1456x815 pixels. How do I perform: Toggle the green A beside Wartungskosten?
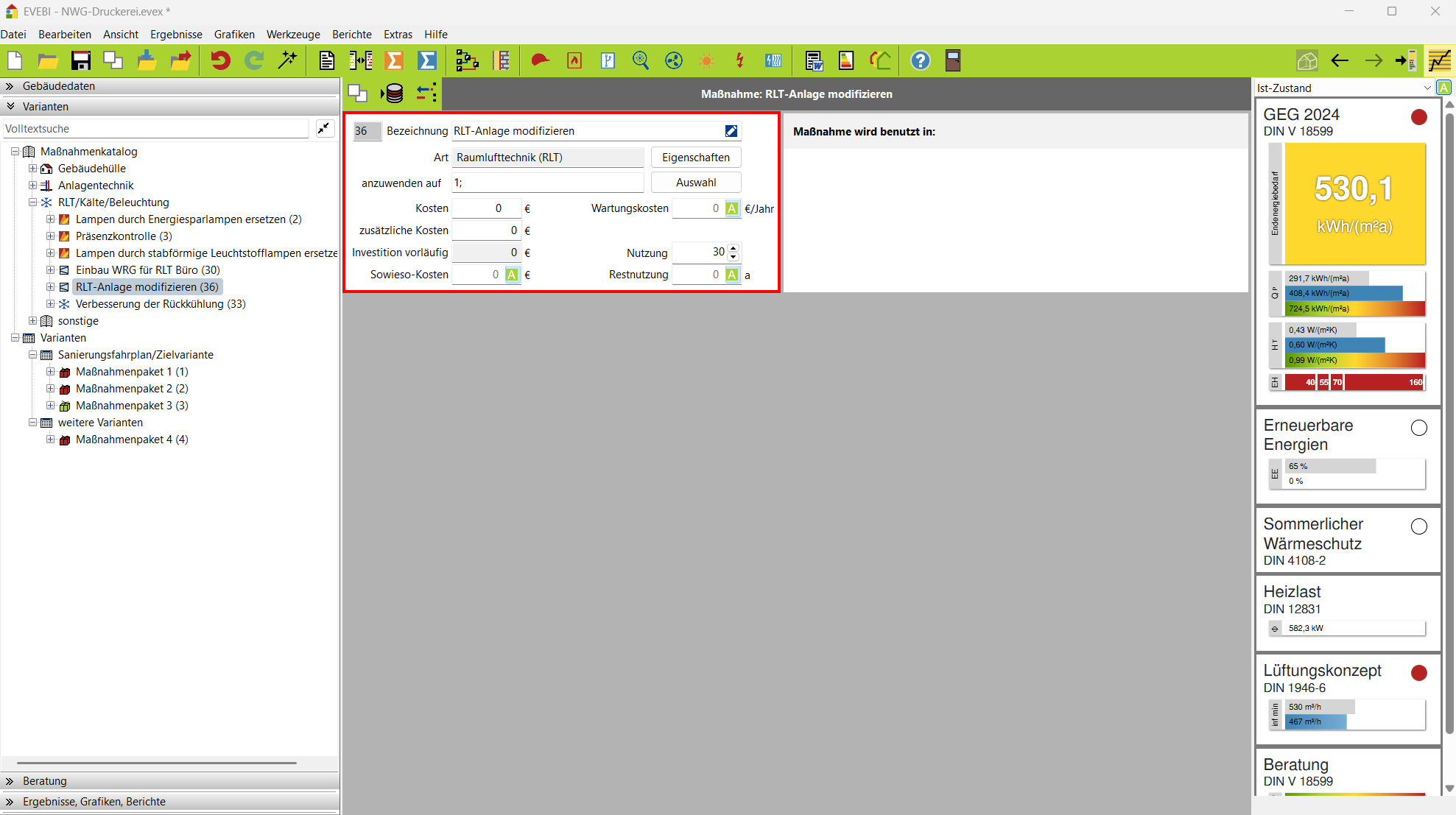tap(731, 208)
